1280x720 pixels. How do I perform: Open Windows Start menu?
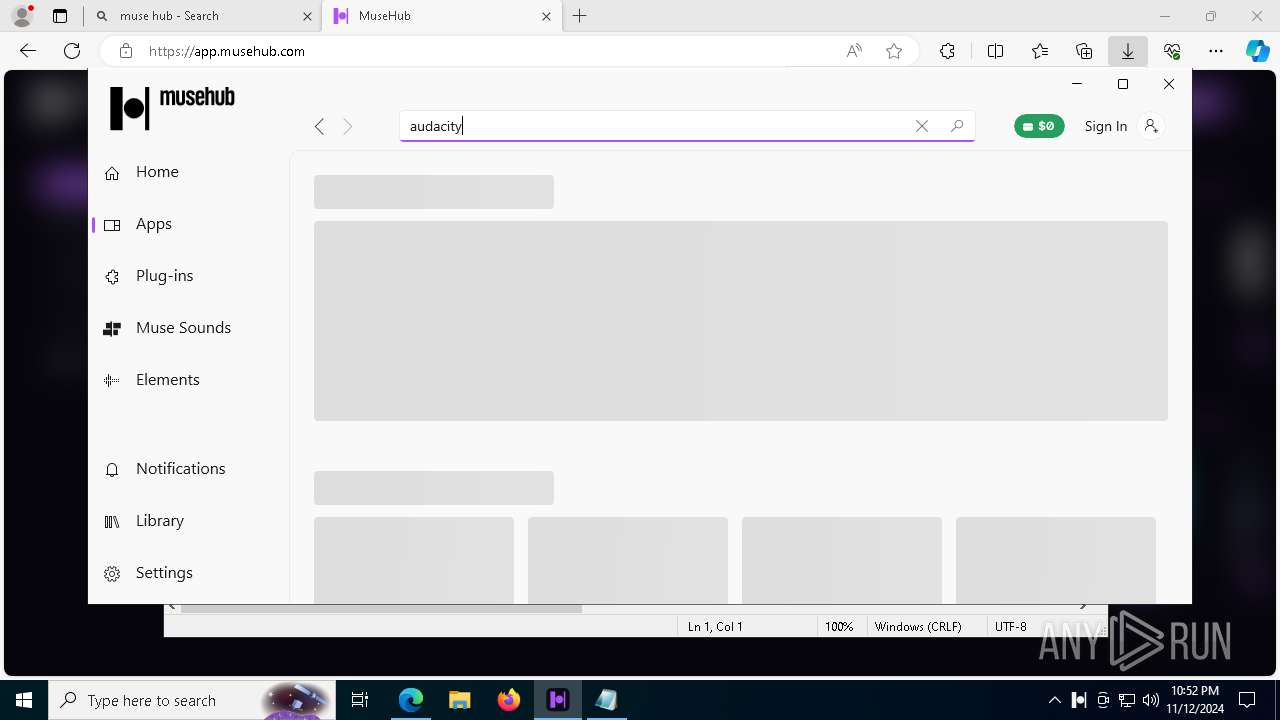click(24, 700)
